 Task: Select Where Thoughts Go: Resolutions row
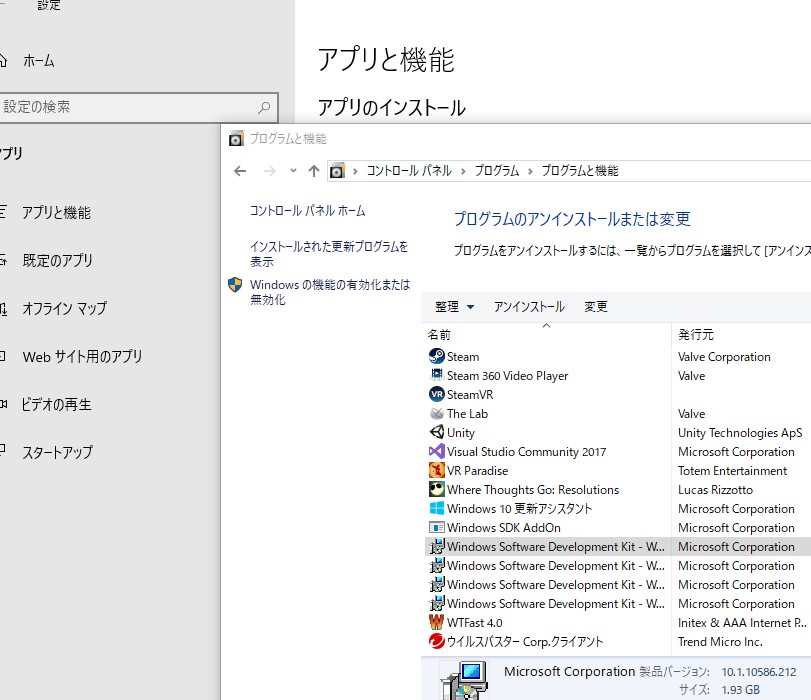click(618, 489)
